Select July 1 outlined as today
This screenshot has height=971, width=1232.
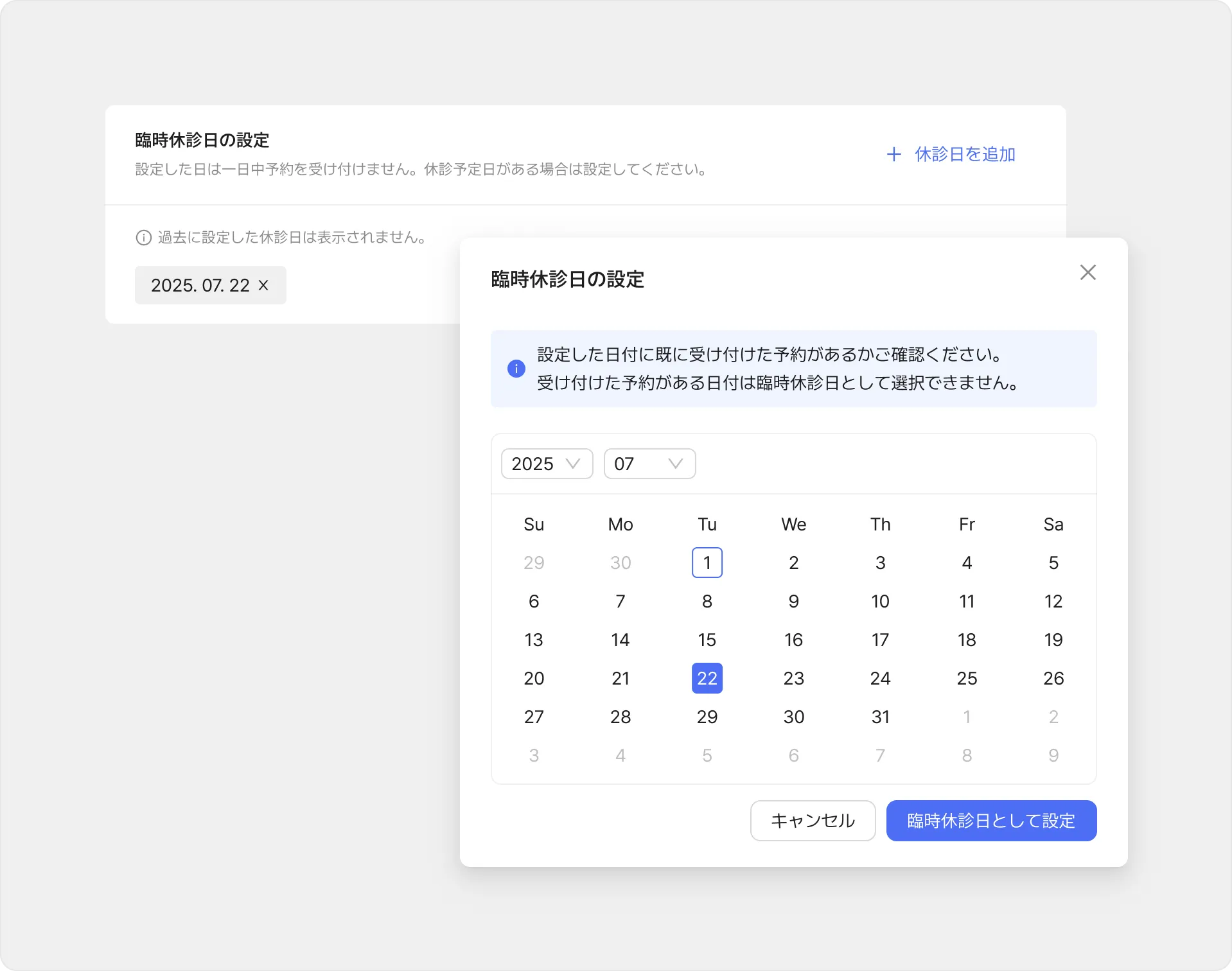point(707,563)
